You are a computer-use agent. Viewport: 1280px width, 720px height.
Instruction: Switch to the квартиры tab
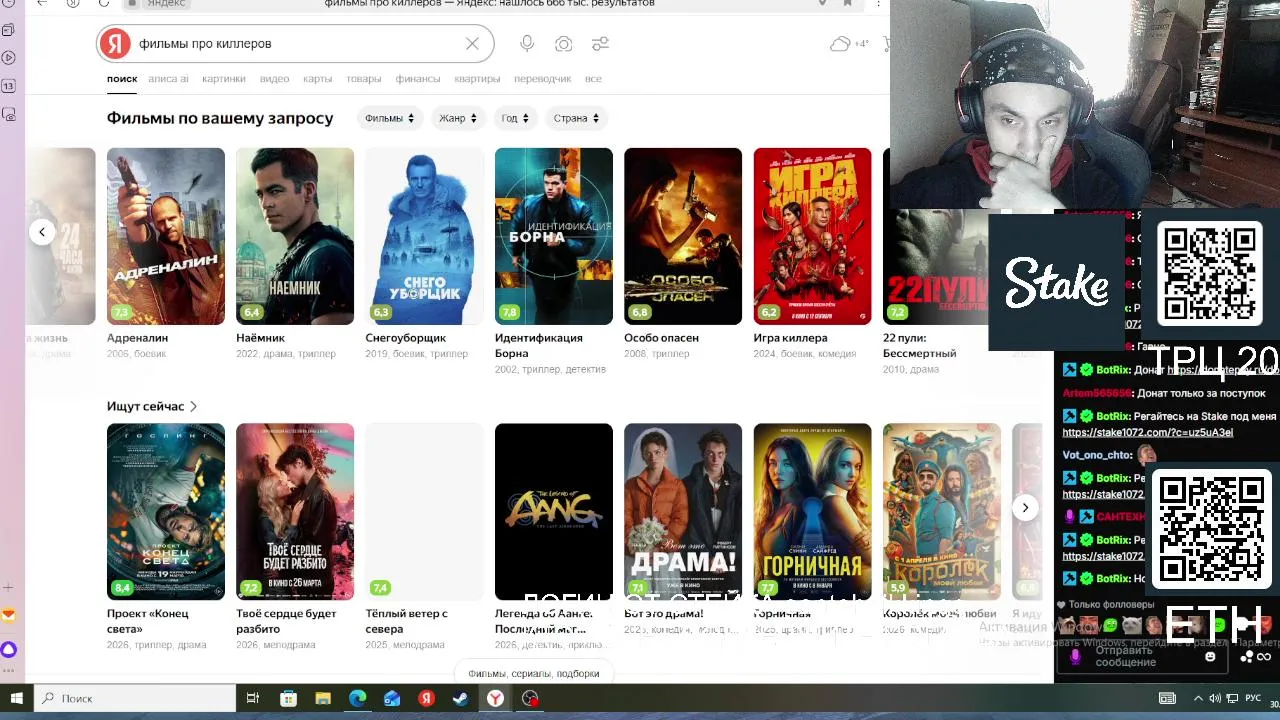coord(477,79)
